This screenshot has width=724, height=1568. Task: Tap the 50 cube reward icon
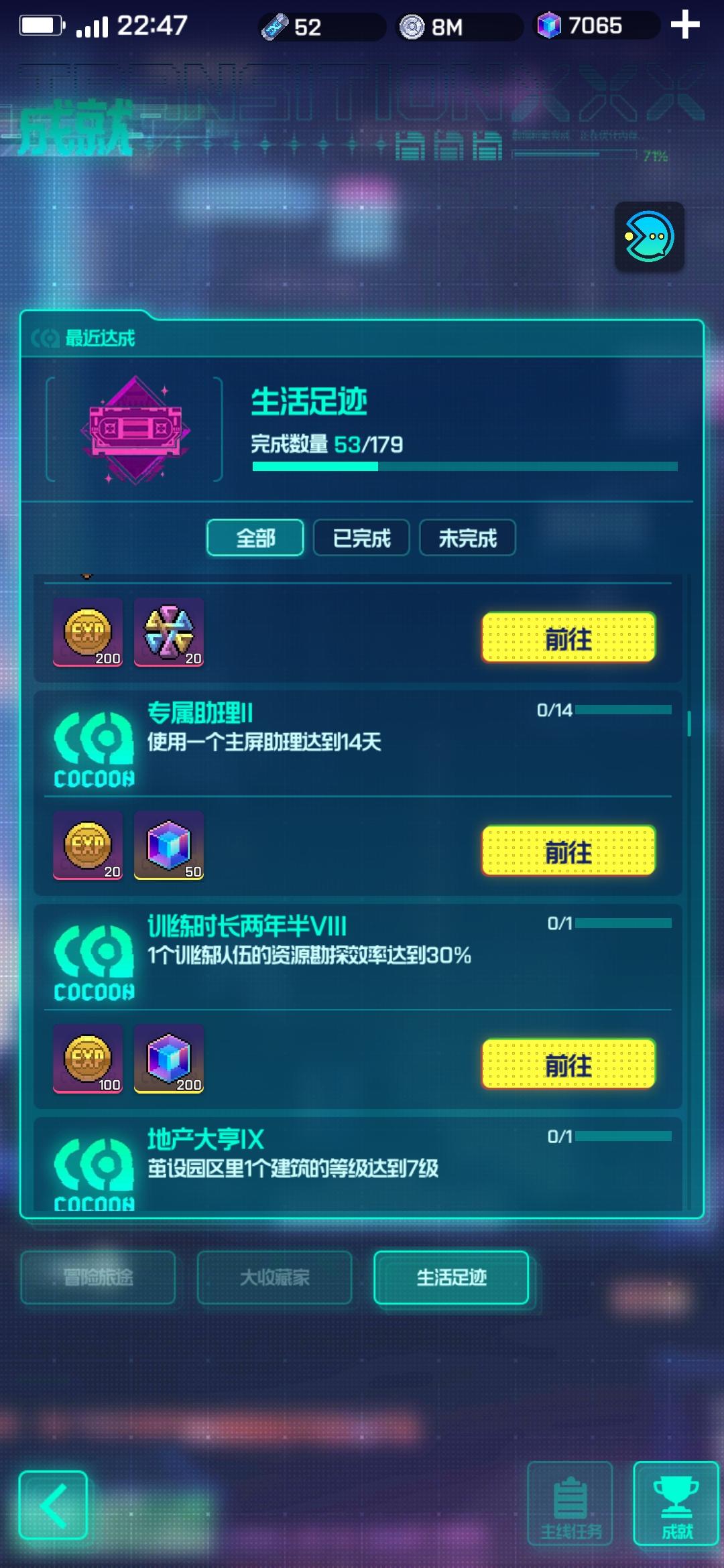click(x=169, y=845)
